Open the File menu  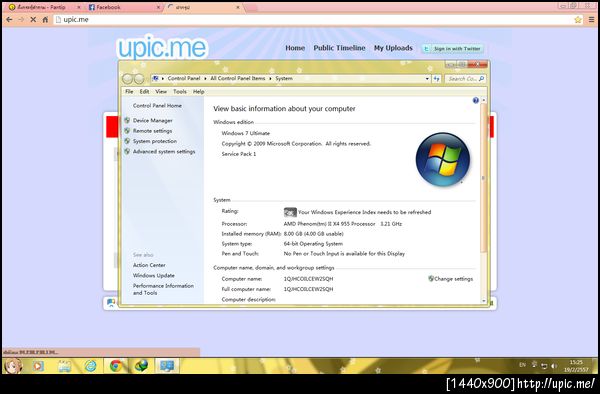tap(129, 92)
